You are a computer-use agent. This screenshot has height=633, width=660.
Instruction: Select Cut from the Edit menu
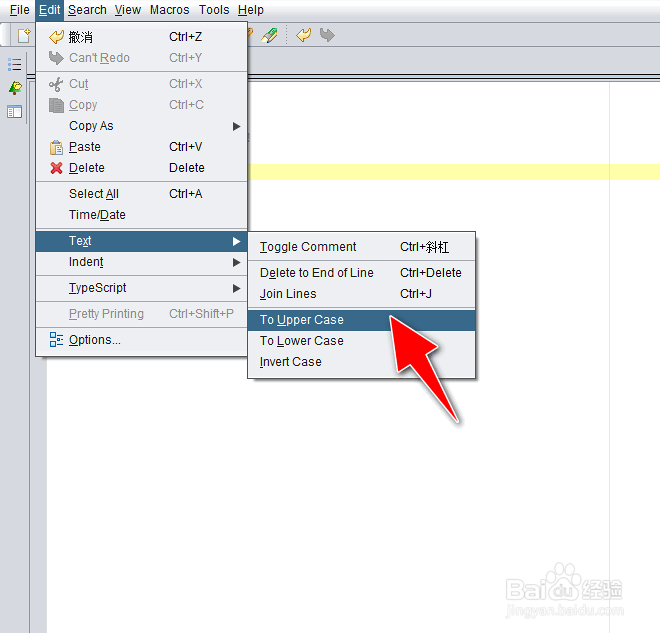pos(141,84)
